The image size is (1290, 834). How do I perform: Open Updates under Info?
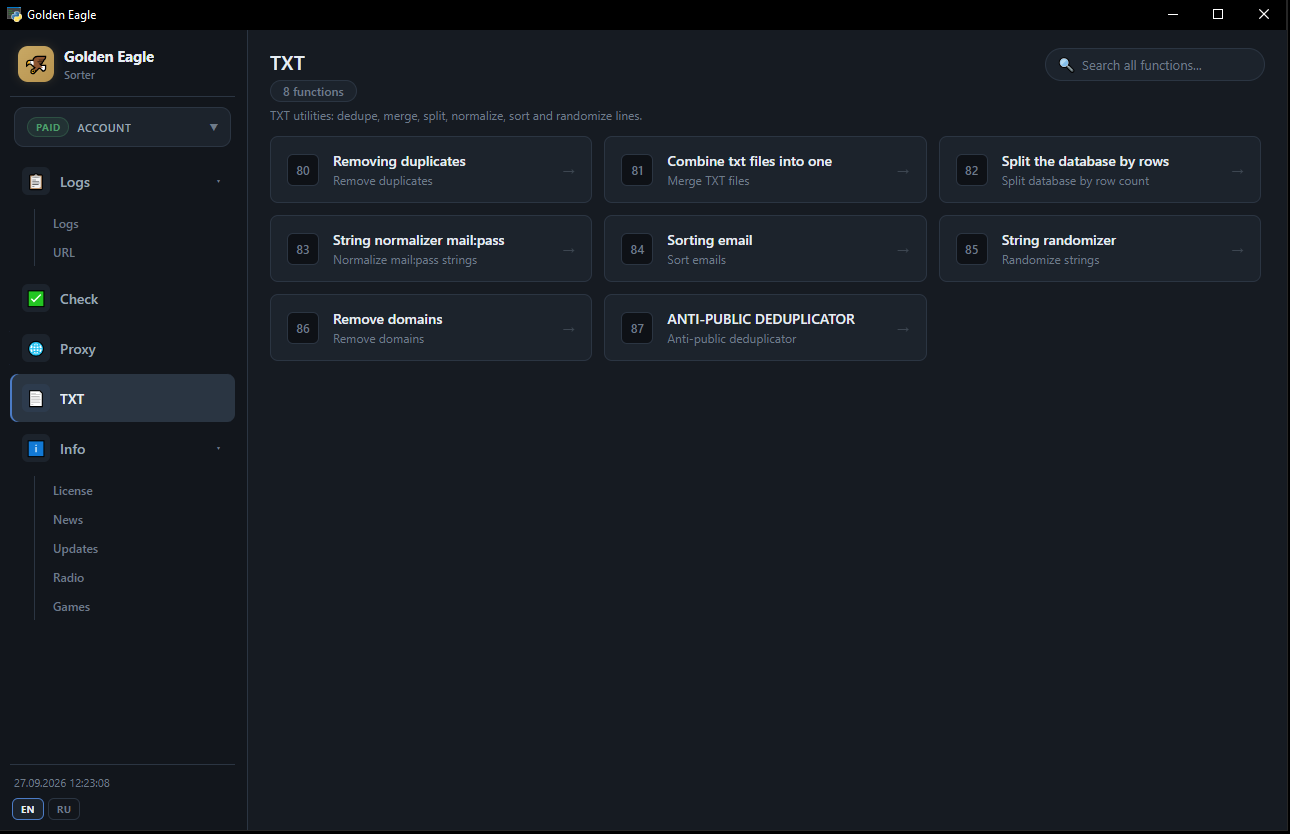coord(76,549)
